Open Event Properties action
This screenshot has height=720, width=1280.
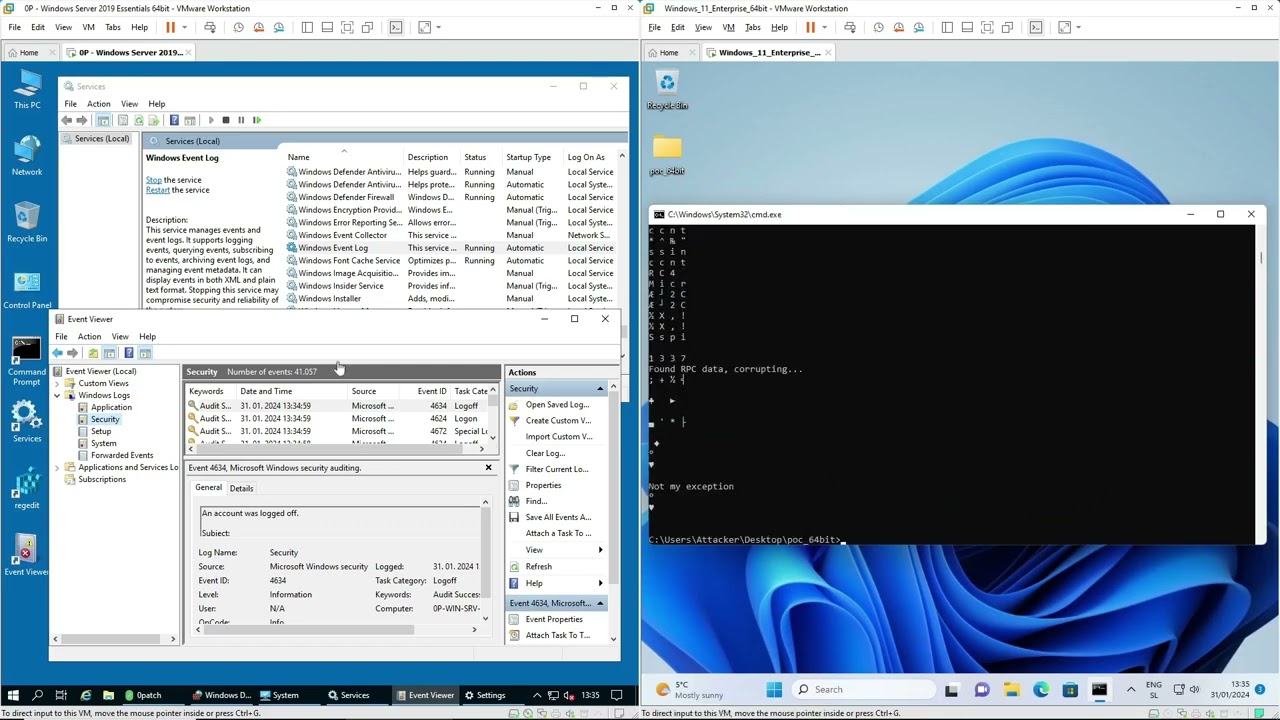(553, 619)
